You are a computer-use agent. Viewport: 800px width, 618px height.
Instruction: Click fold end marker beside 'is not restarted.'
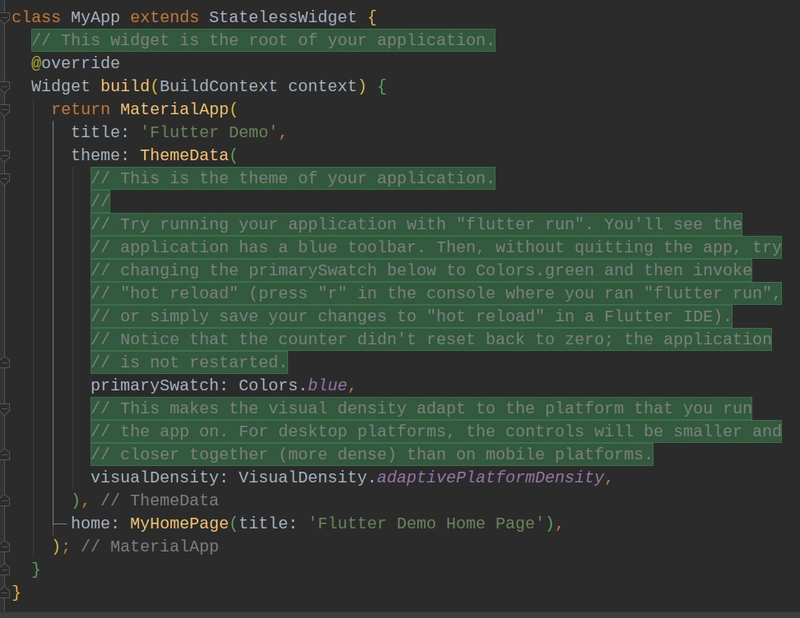coord(4,362)
